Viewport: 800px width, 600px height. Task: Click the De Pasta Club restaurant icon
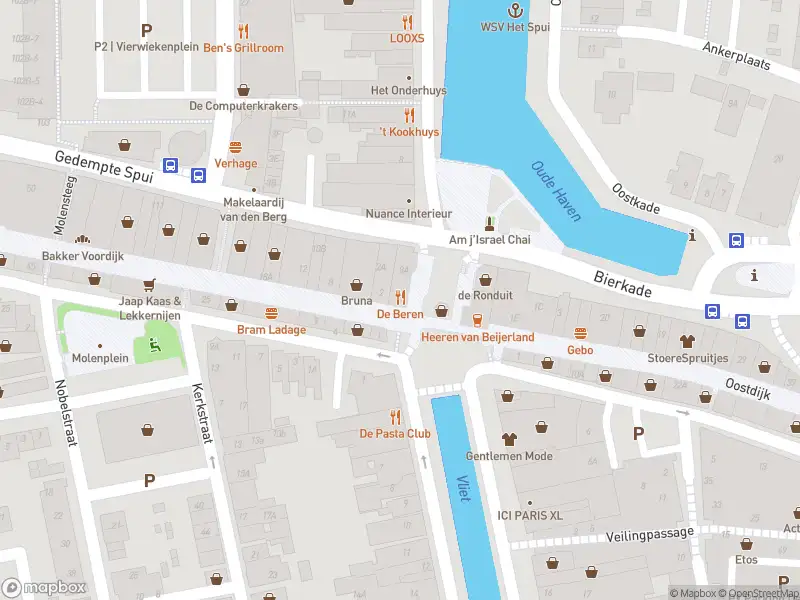coord(395,417)
